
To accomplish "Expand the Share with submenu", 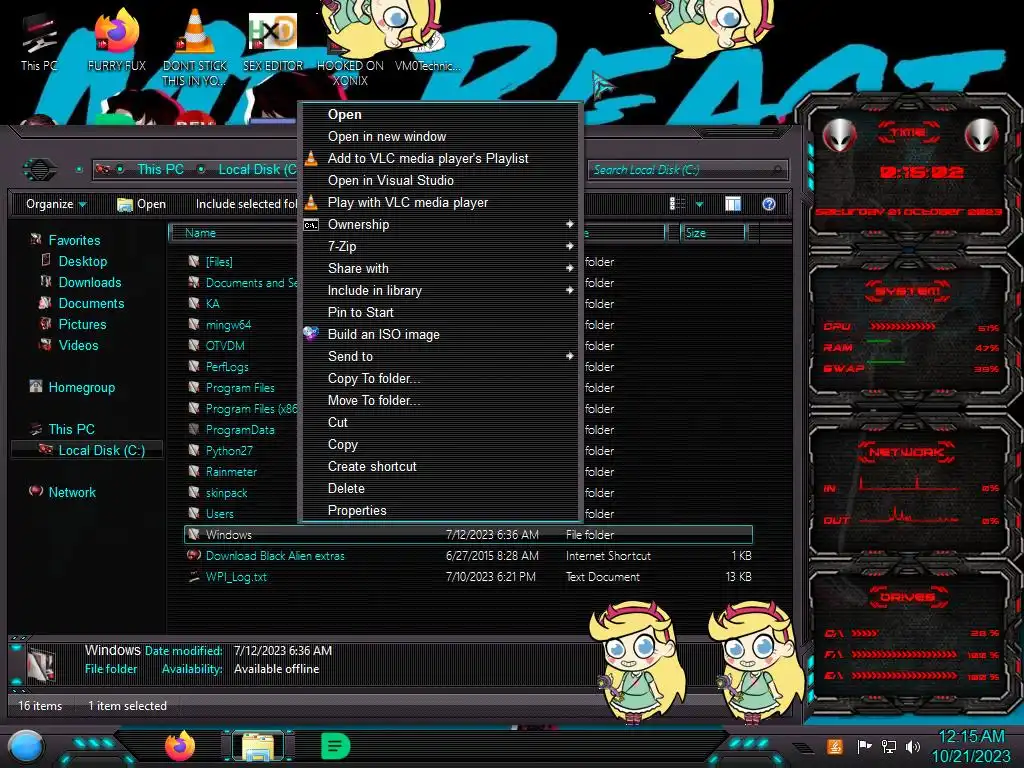I will [440, 268].
